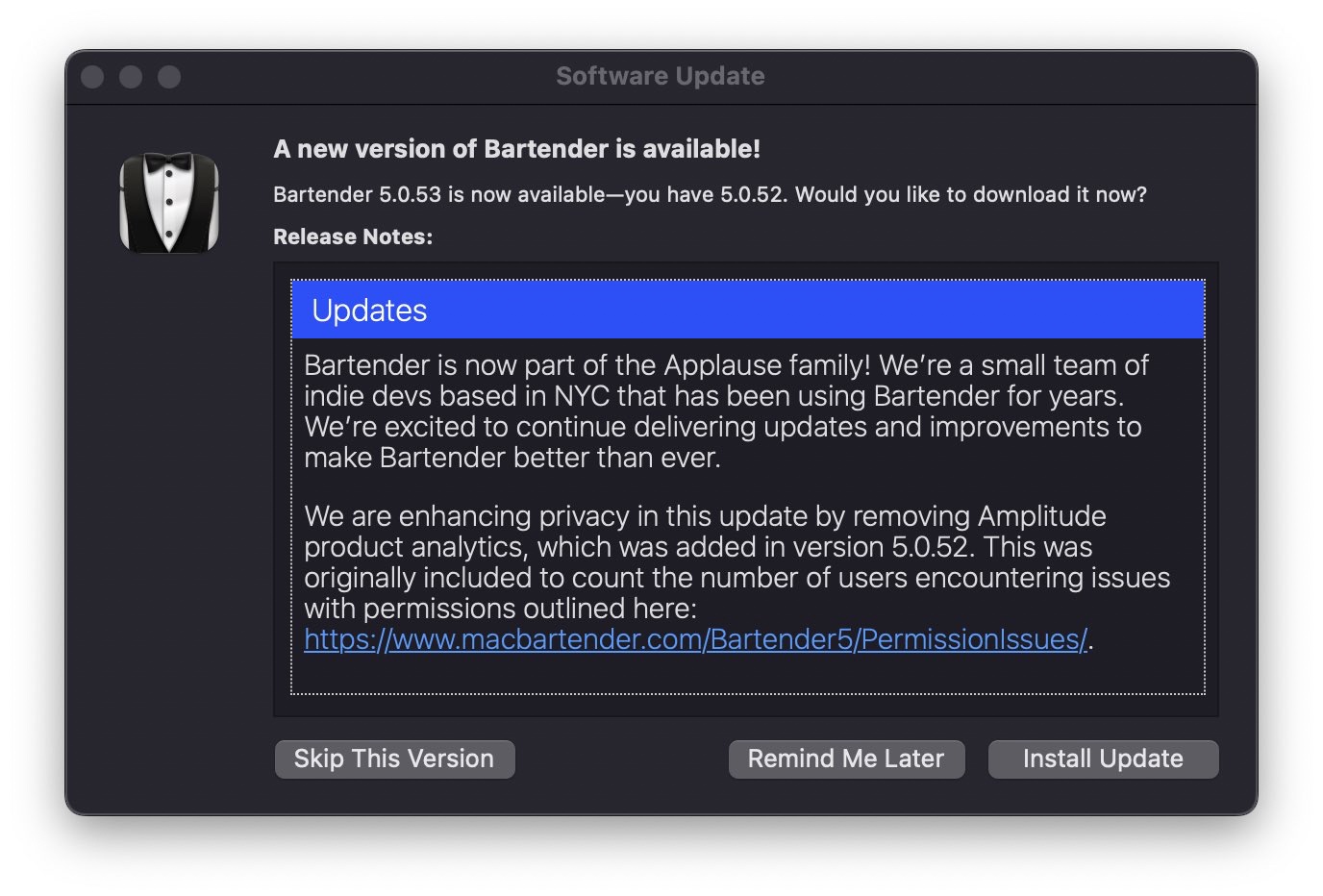Click empty space beneath the release notes link
1323x896 pixels.
coord(748,675)
